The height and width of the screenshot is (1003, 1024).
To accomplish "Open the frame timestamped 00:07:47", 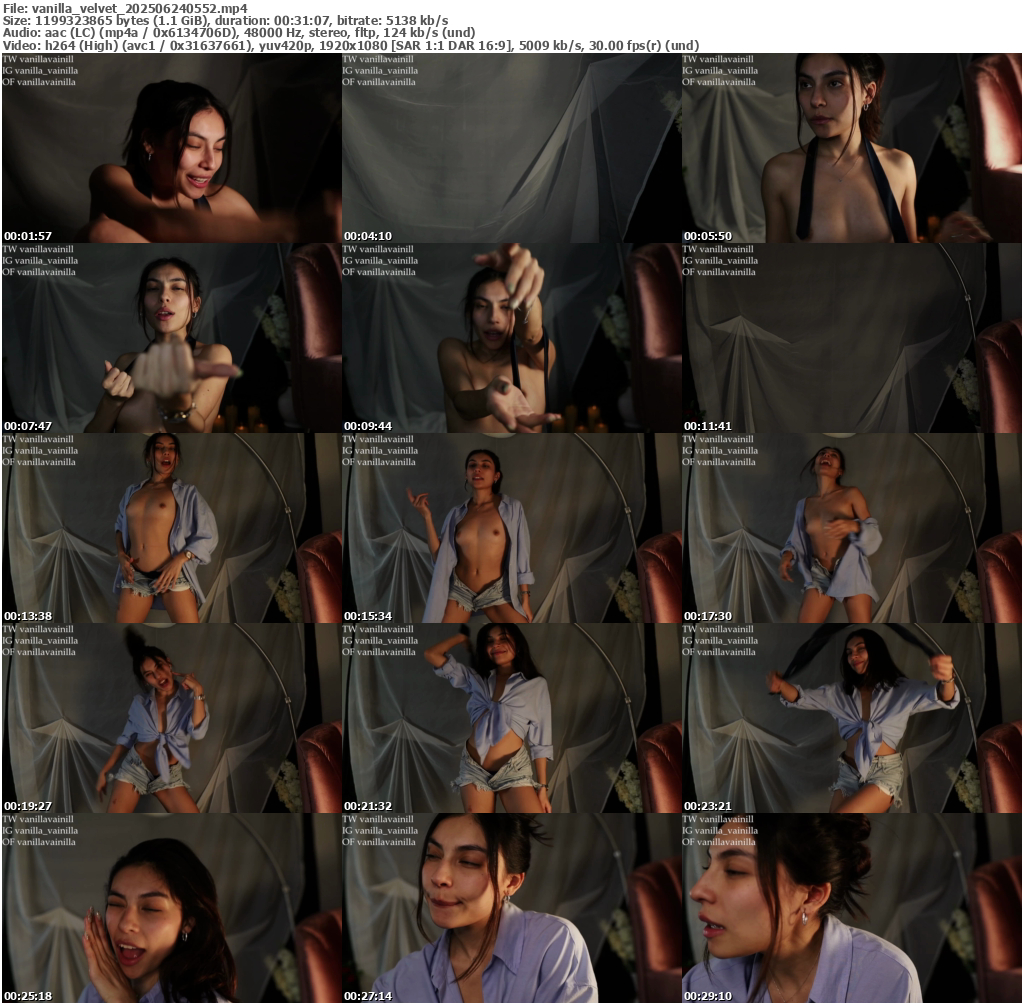I will [171, 338].
